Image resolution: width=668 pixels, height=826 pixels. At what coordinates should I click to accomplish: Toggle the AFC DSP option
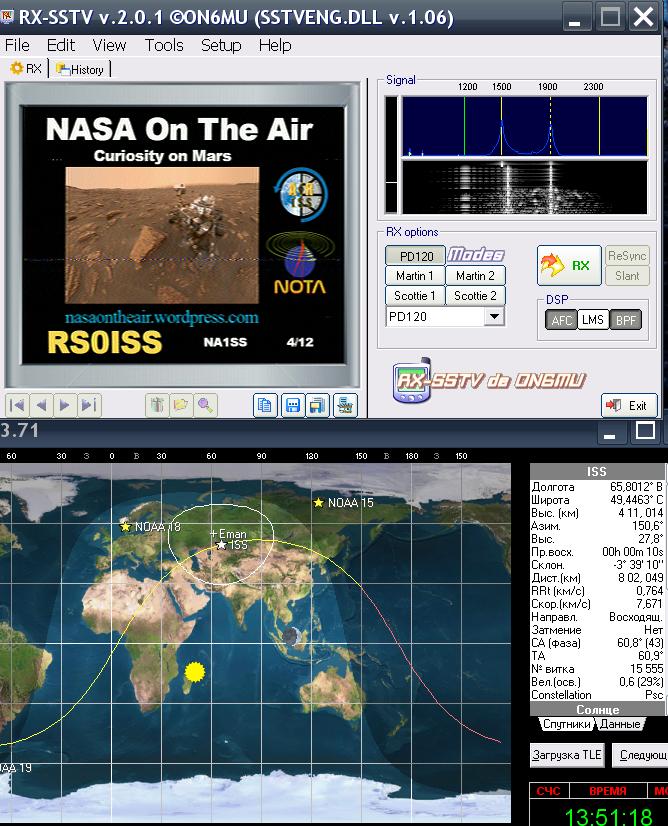click(x=561, y=319)
